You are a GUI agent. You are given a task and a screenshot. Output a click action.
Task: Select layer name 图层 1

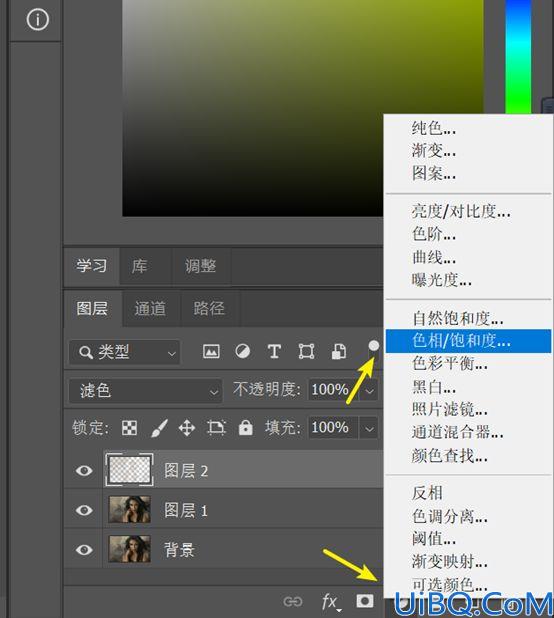pyautogui.click(x=186, y=510)
